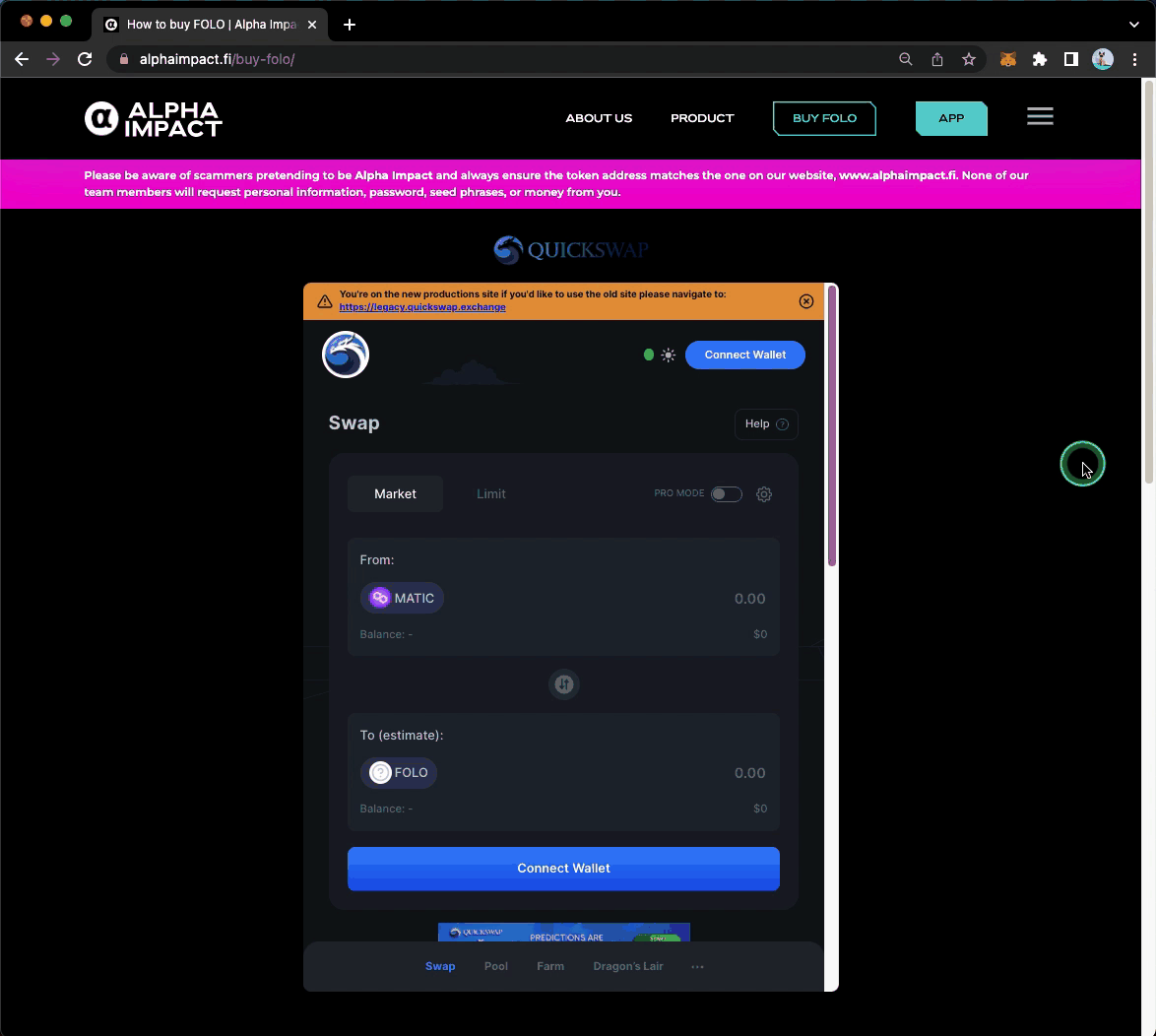Open the FOLO token selector
The width and height of the screenshot is (1156, 1036).
[399, 773]
